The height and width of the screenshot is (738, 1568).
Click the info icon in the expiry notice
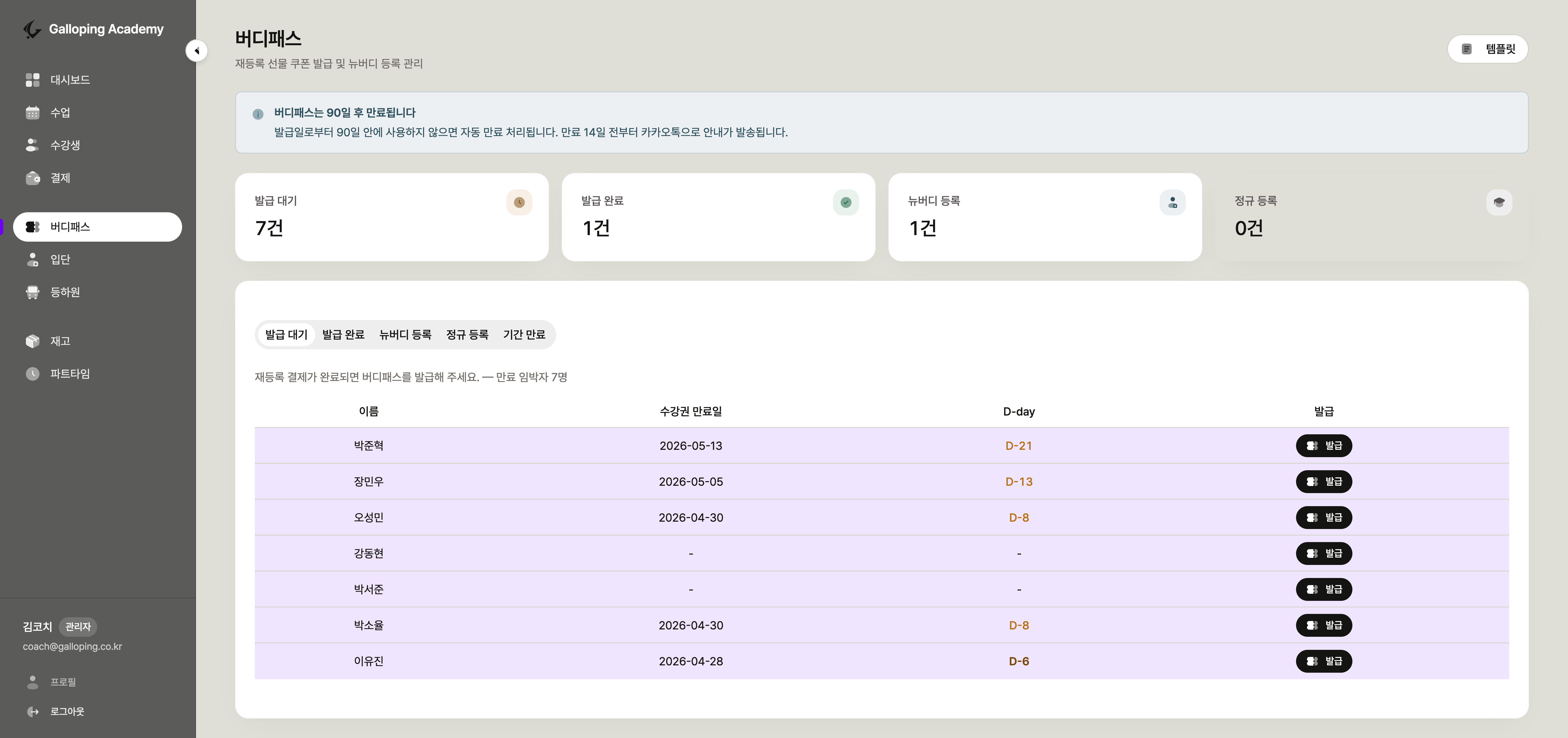click(x=258, y=114)
